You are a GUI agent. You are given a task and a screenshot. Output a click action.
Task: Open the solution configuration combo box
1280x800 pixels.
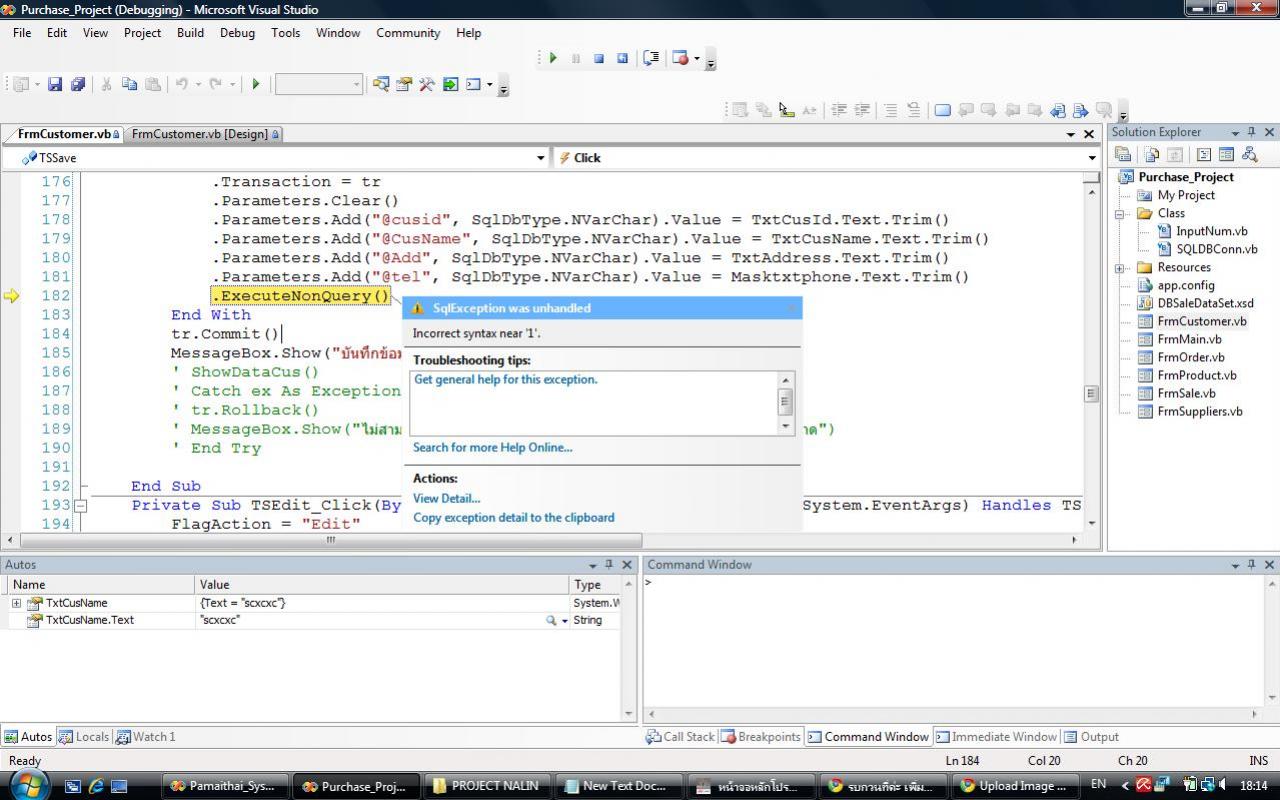319,85
